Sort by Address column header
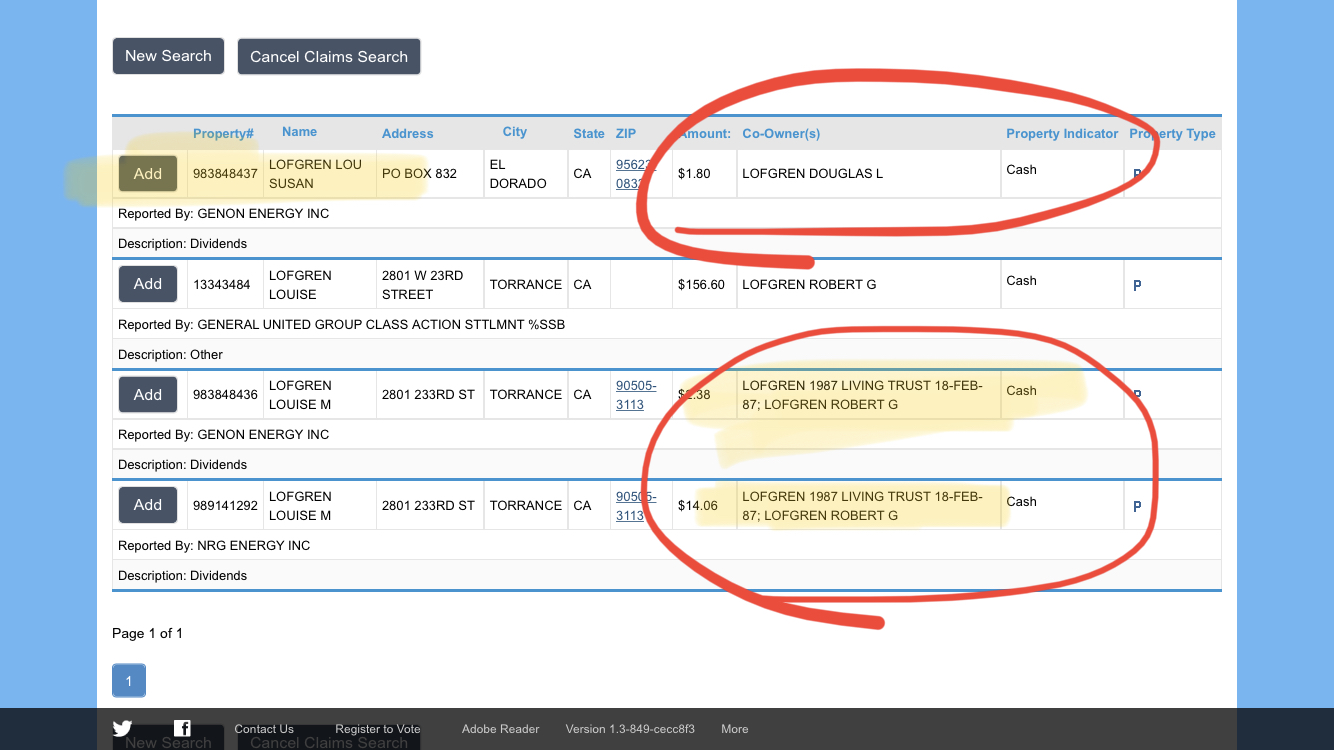 408,134
